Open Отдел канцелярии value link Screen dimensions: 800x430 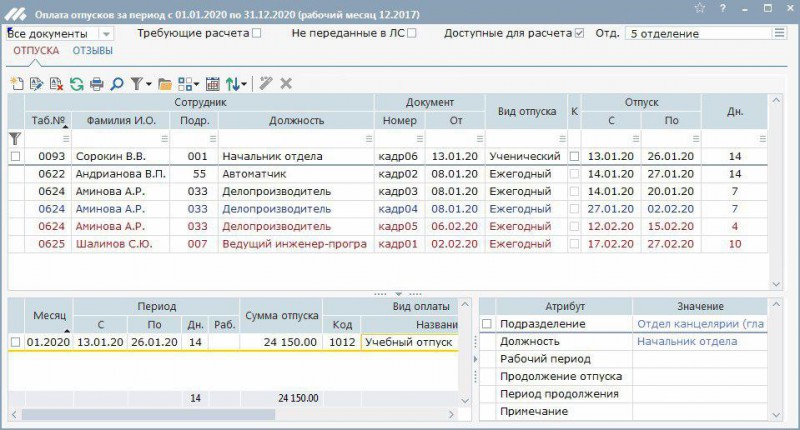coord(700,324)
